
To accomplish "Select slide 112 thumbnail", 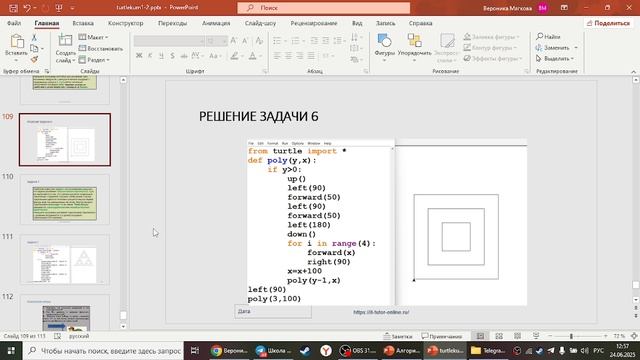I will click(x=65, y=312).
